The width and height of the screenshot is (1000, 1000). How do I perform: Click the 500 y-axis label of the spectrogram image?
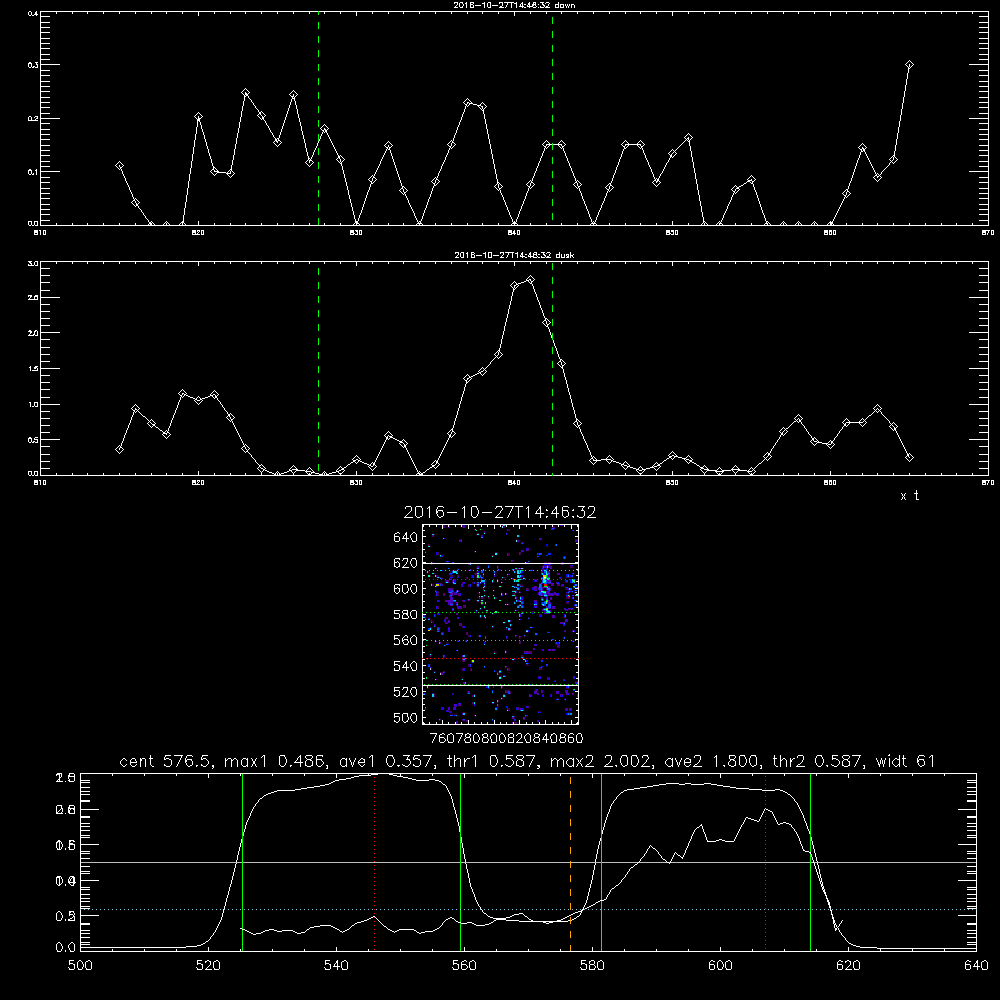(406, 717)
